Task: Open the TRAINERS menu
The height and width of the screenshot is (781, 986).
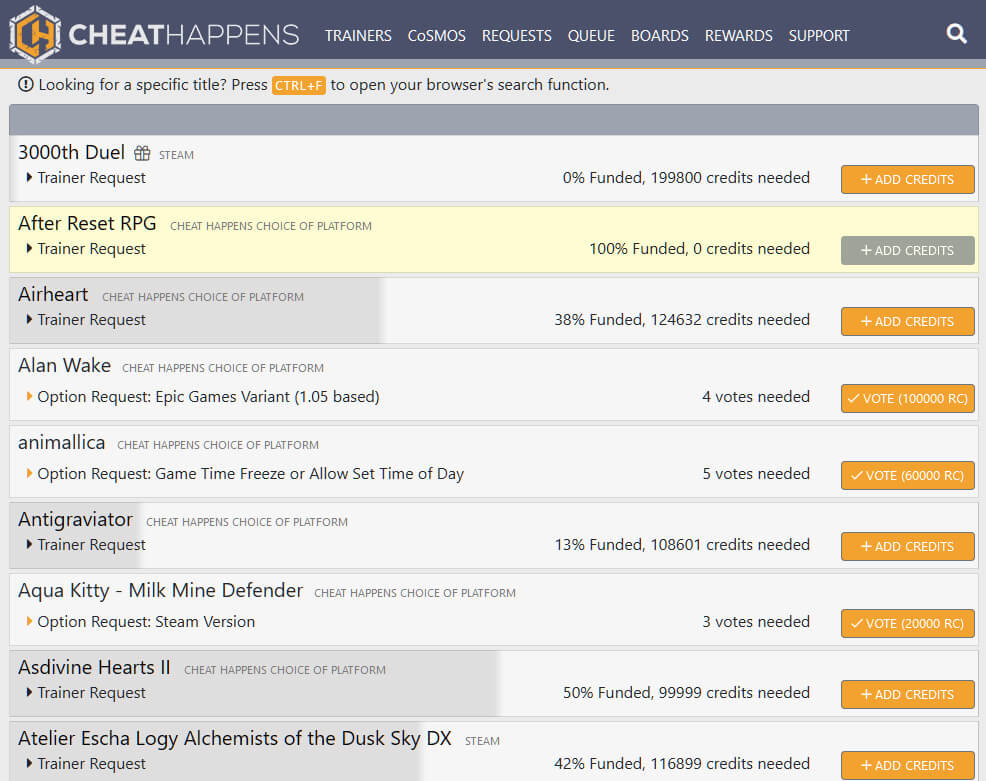Action: coord(358,36)
